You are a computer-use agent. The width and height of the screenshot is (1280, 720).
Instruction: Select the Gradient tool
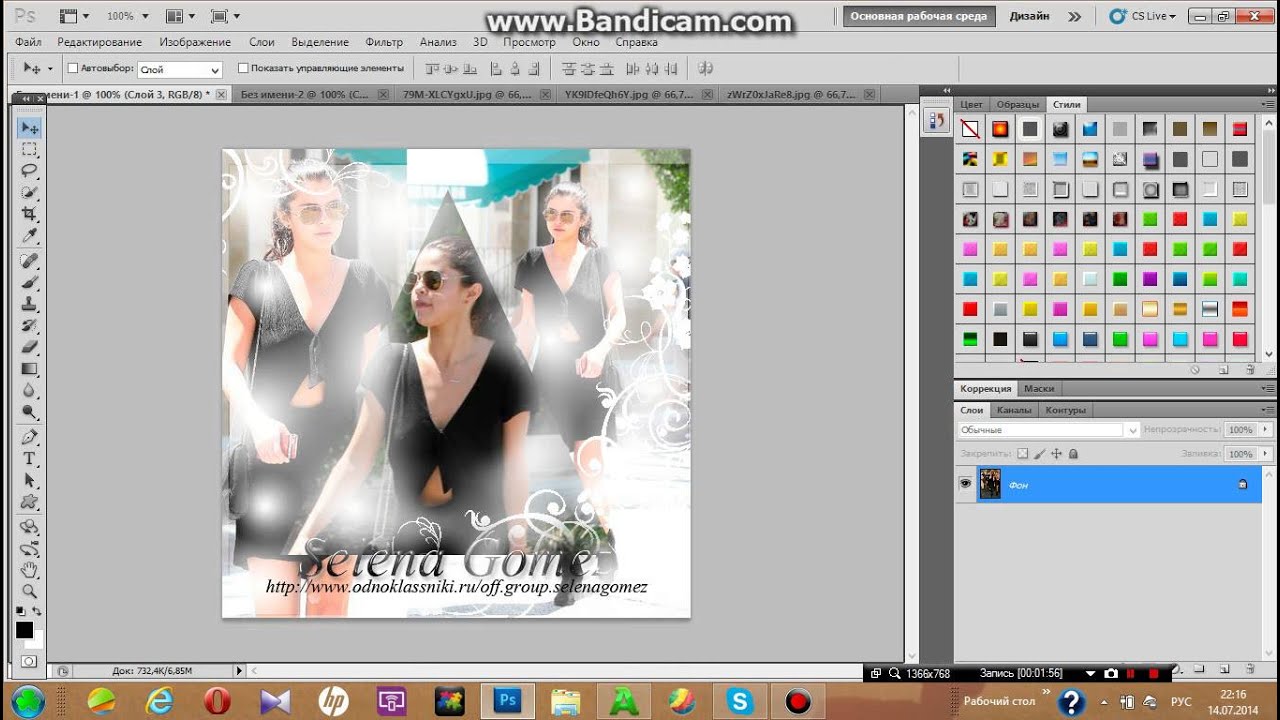(x=29, y=369)
